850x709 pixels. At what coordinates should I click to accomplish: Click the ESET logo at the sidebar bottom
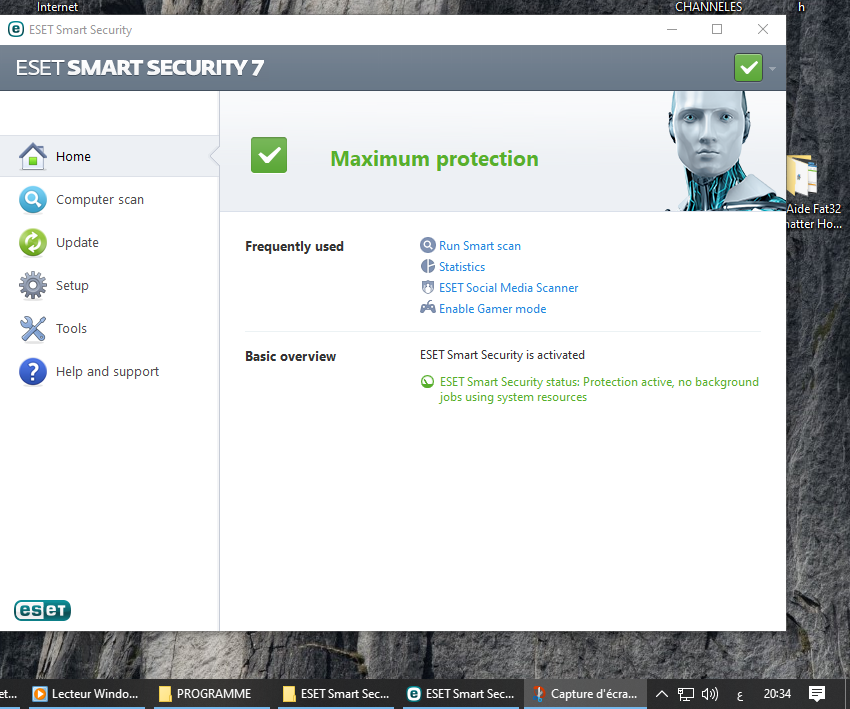(x=42, y=610)
